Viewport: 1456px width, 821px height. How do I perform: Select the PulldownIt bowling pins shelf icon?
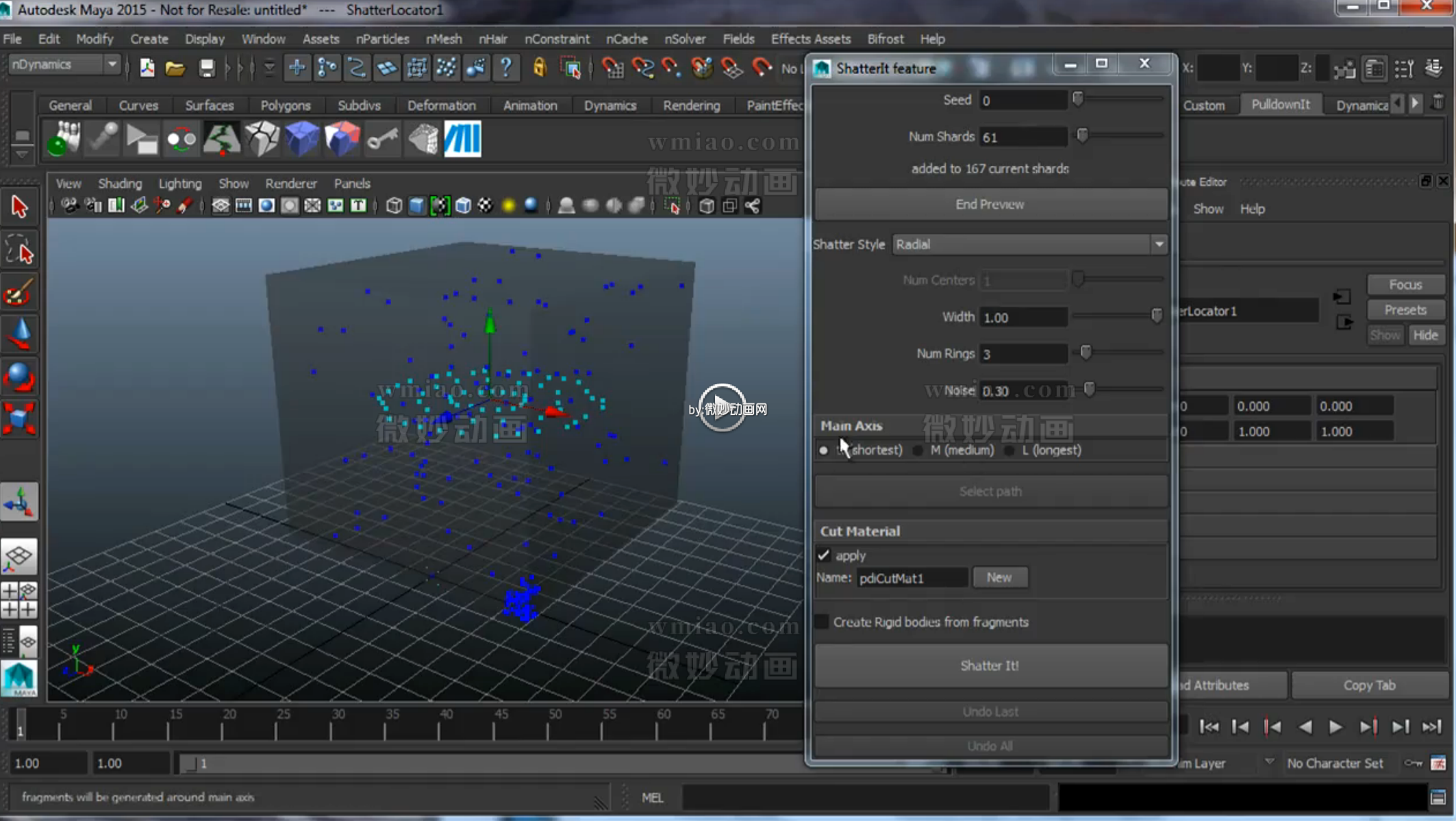tap(62, 138)
